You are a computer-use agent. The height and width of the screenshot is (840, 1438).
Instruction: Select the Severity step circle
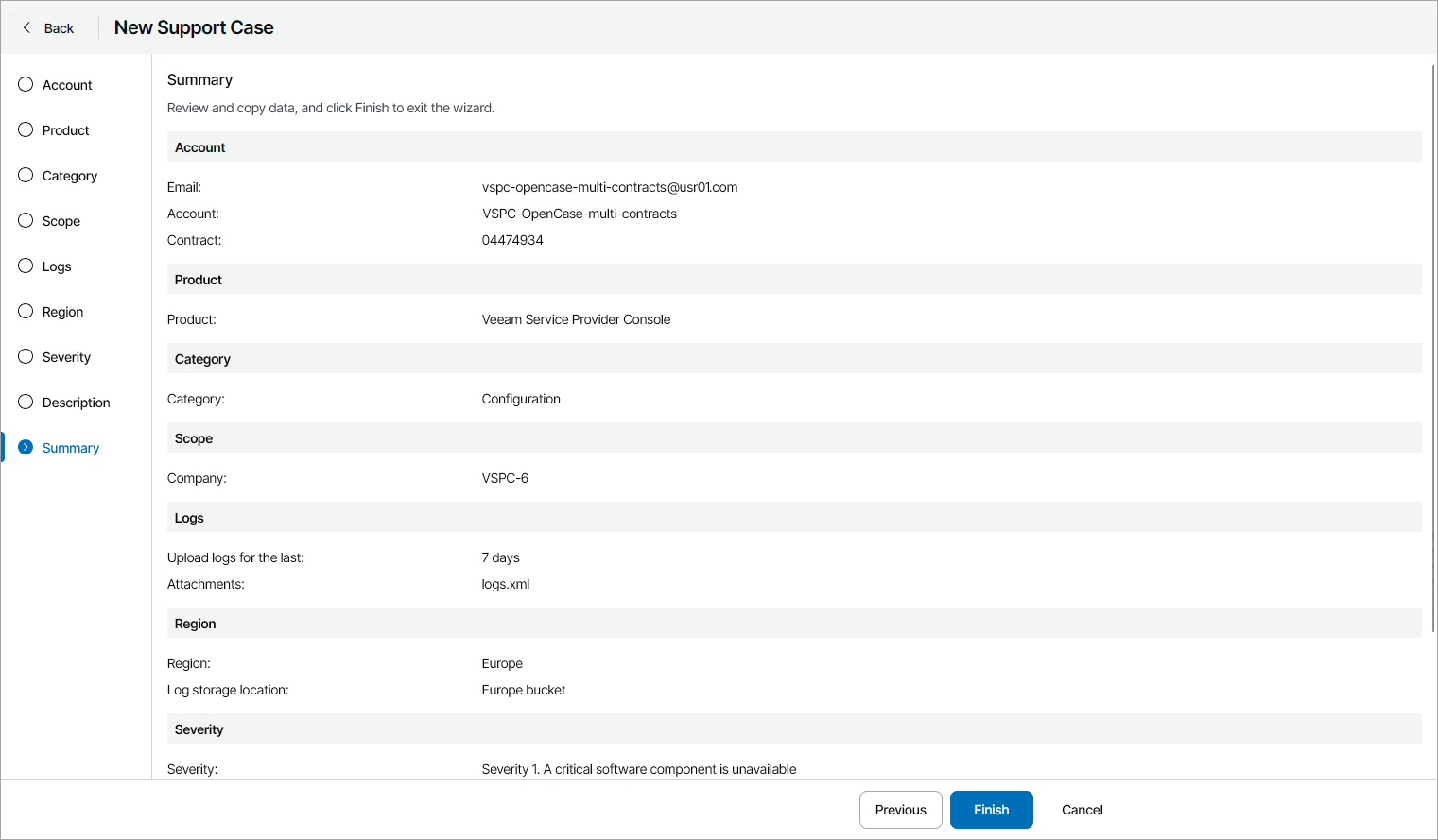coord(26,356)
